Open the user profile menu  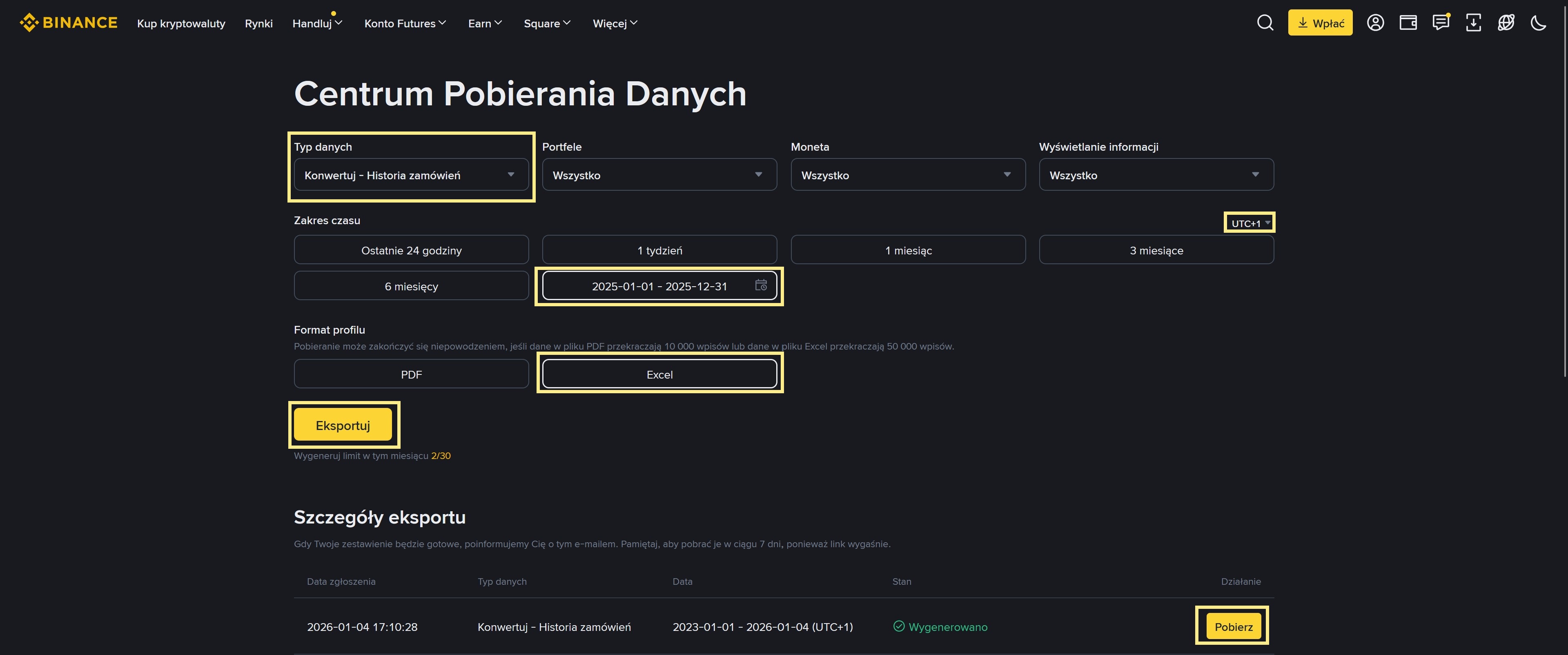[x=1376, y=22]
